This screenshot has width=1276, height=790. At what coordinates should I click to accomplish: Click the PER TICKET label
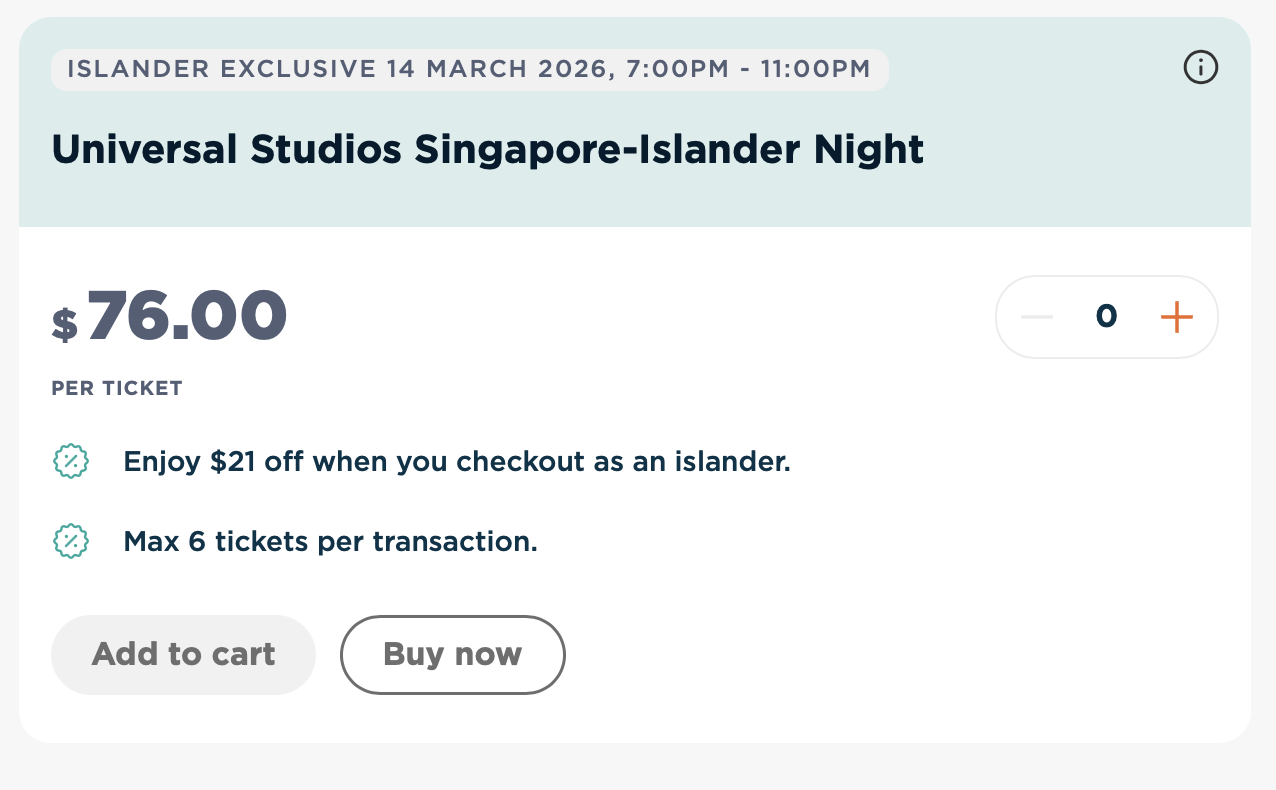(x=117, y=388)
